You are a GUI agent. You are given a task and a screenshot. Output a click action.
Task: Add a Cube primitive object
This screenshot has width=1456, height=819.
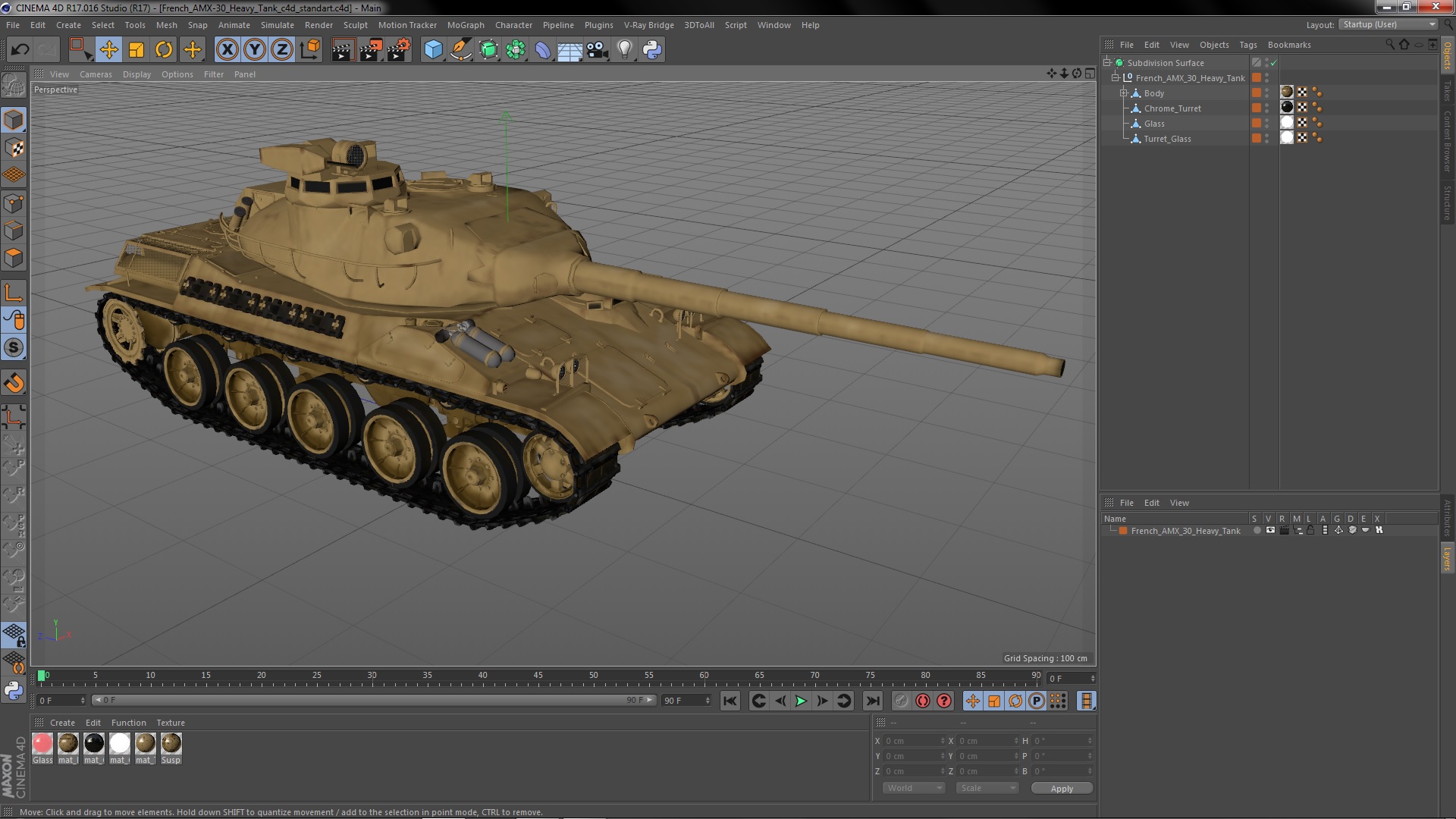tap(433, 50)
